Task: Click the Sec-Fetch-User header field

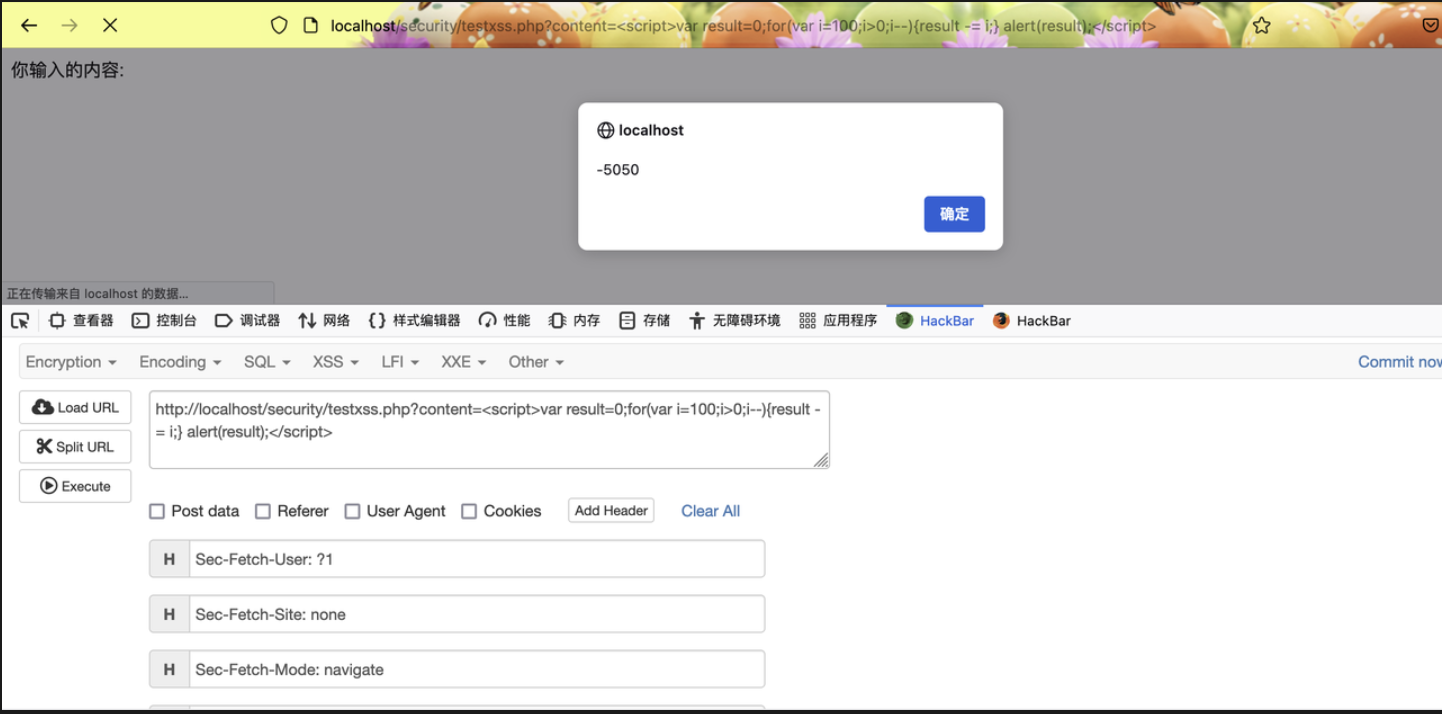Action: [477, 559]
